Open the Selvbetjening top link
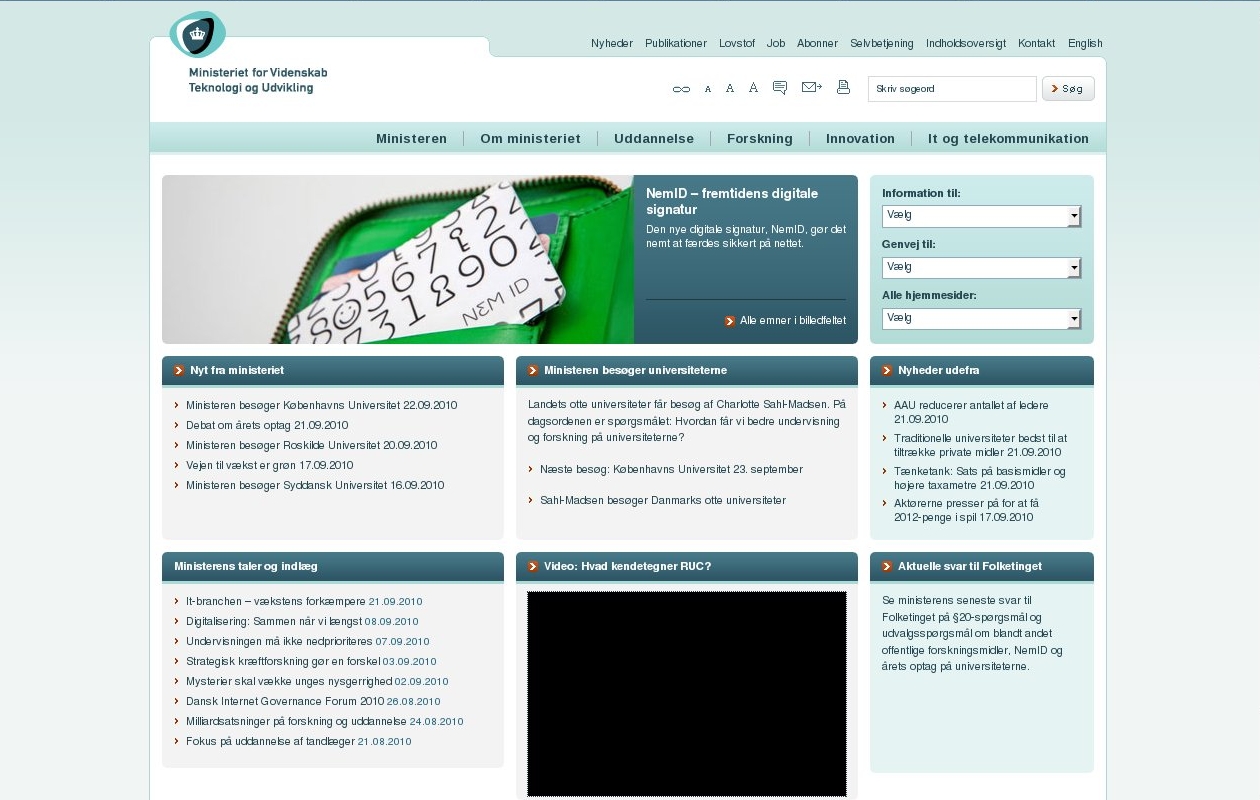Image resolution: width=1260 pixels, height=800 pixels. click(882, 43)
